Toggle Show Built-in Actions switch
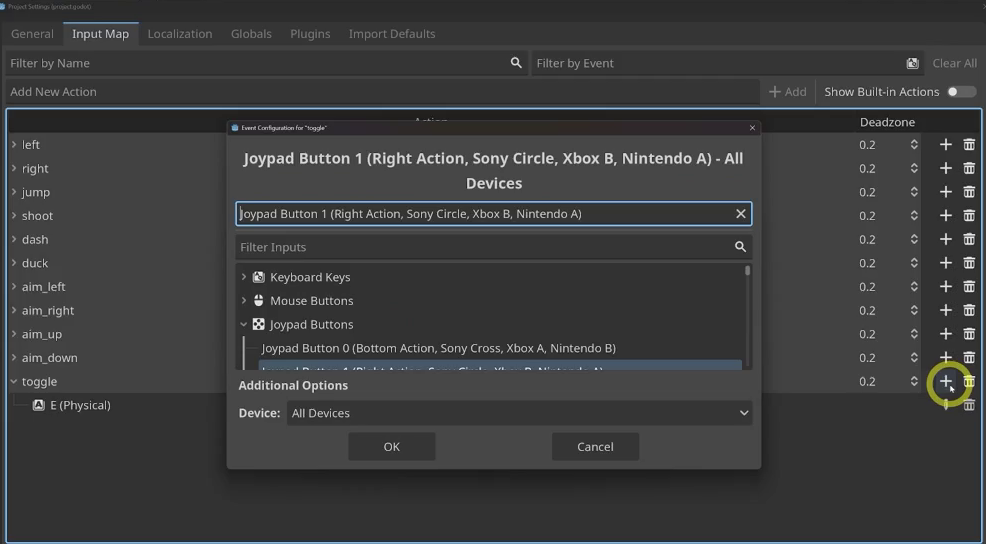986x544 pixels. point(961,92)
